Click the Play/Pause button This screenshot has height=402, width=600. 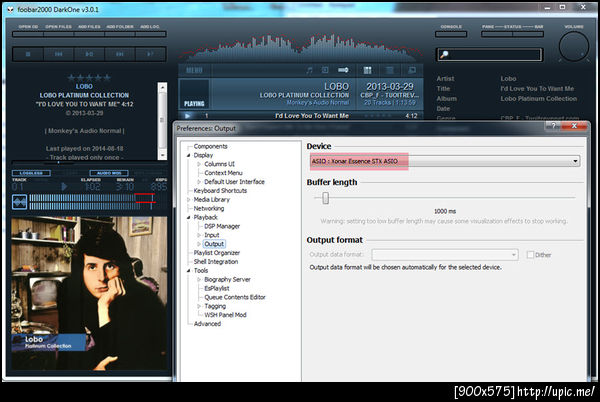coord(89,54)
